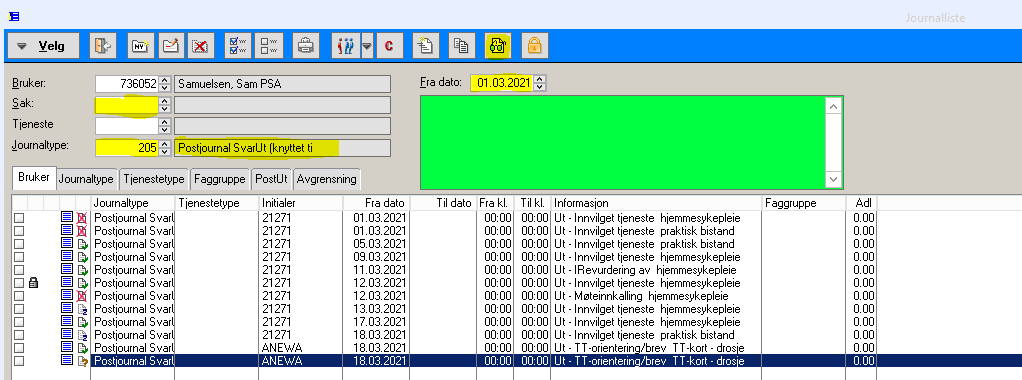Click the select all checkboxes icon

coord(238,46)
